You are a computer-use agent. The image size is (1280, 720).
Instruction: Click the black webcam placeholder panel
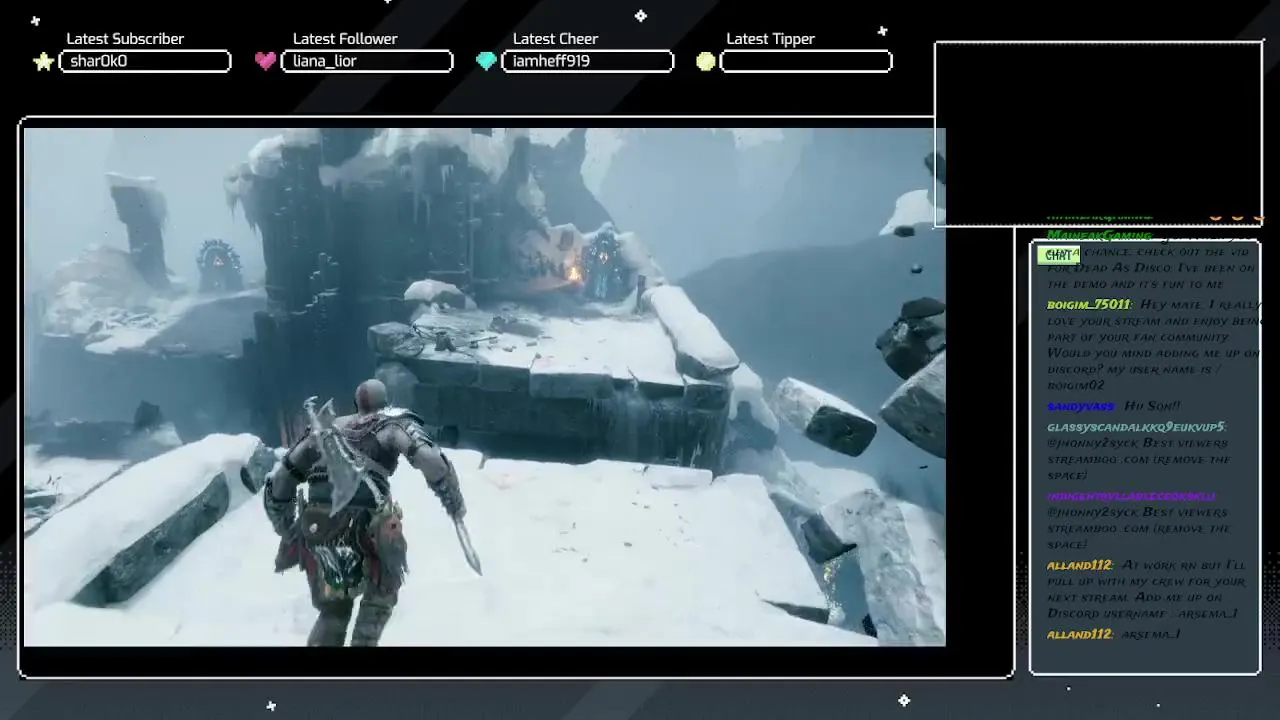click(x=1098, y=134)
